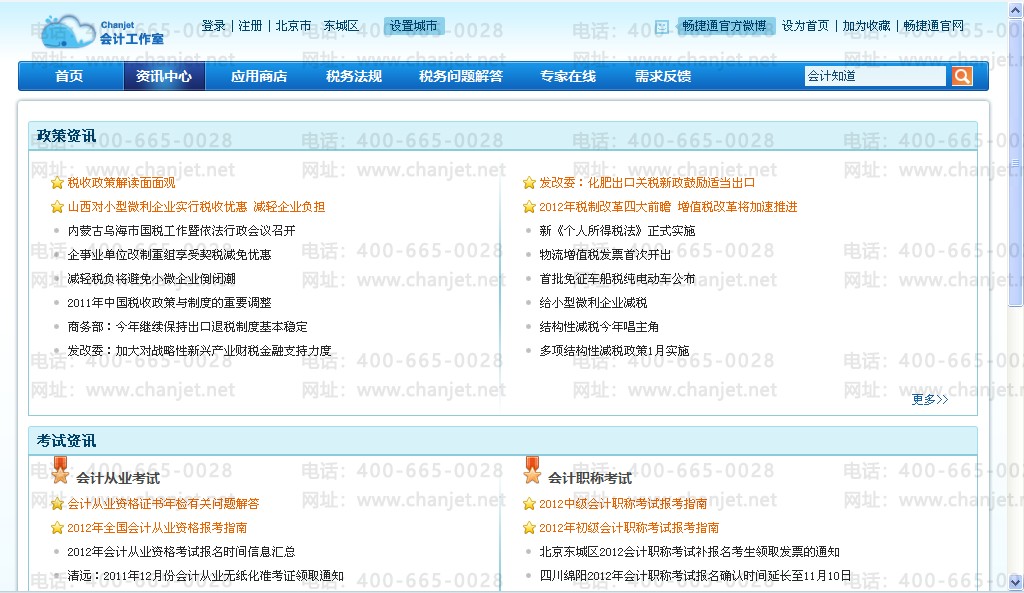Click star icon beside 发改委：化肥出口关税新政
1024x593 pixels.
529,183
